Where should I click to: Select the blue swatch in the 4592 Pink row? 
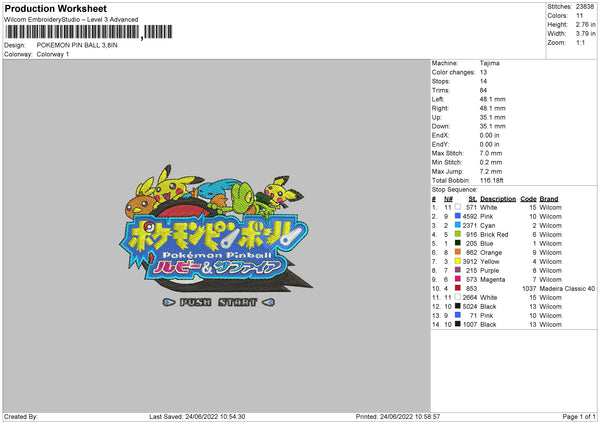(x=458, y=216)
